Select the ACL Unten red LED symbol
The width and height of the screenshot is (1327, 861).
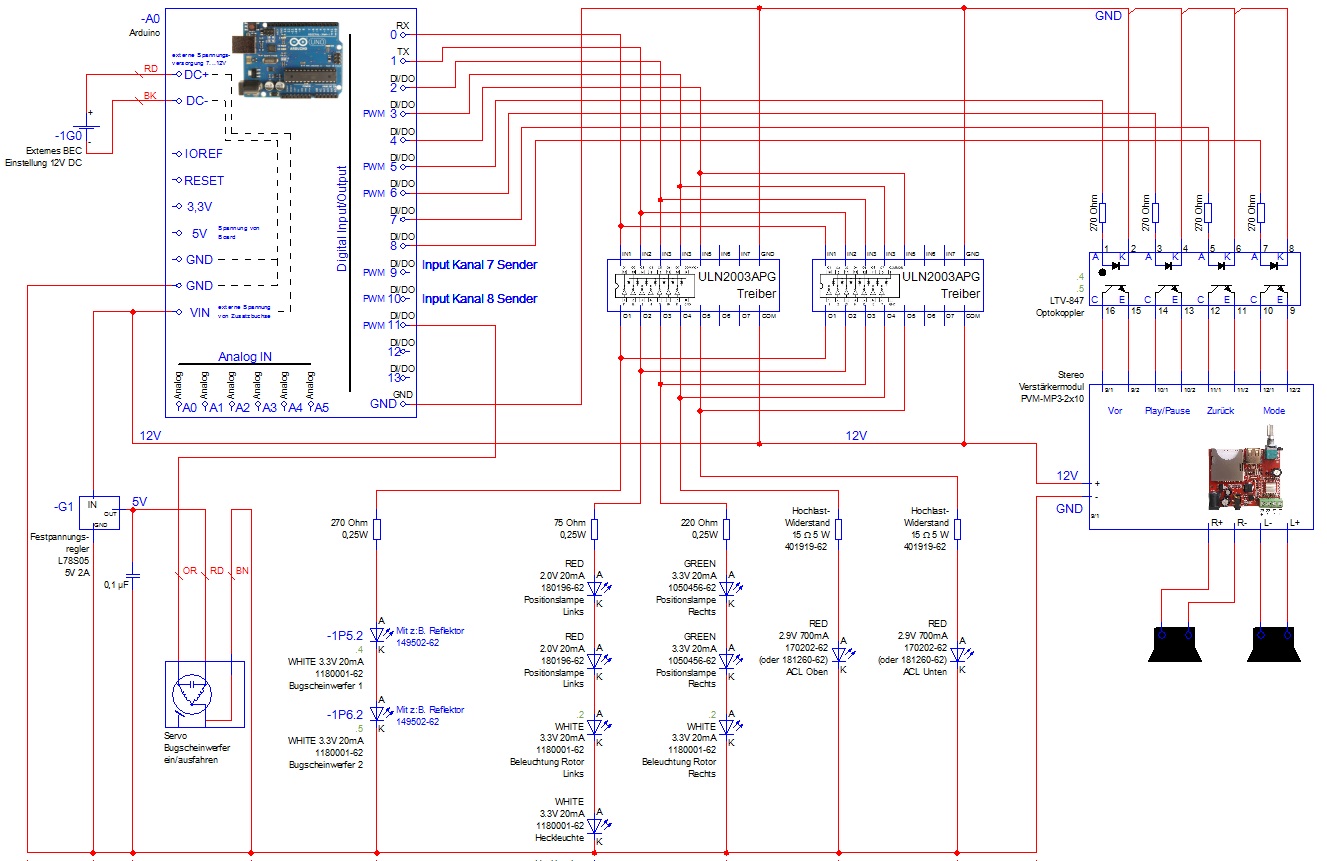pos(958,655)
